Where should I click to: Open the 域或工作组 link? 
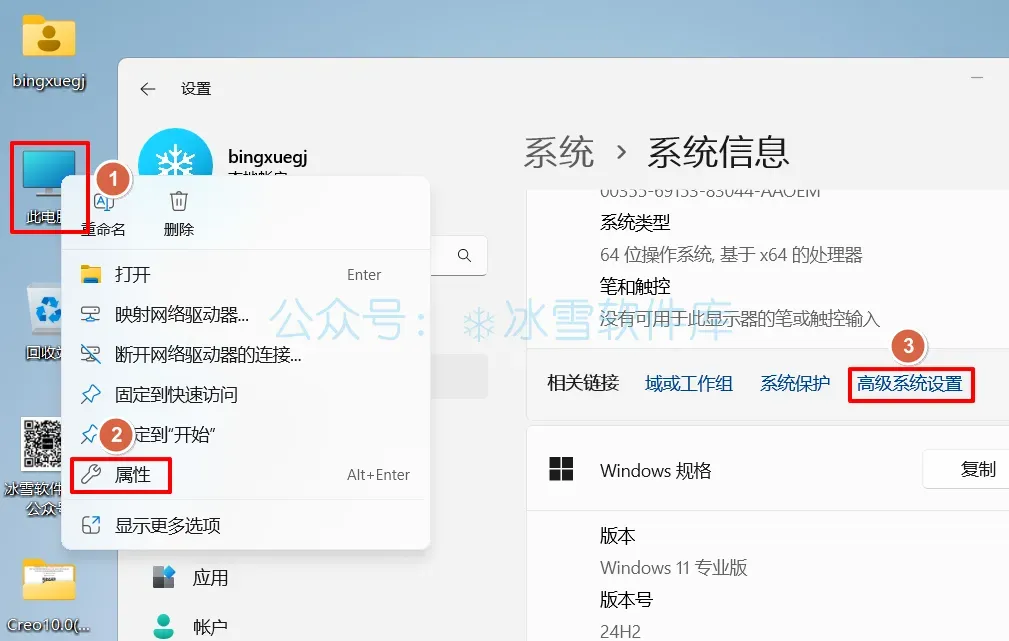tap(689, 384)
